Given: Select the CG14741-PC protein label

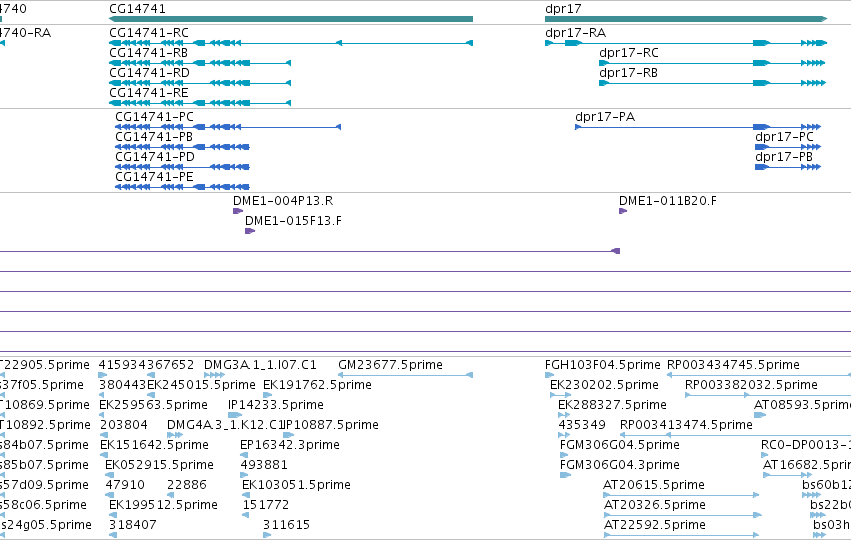Looking at the screenshot, I should pos(154,117).
